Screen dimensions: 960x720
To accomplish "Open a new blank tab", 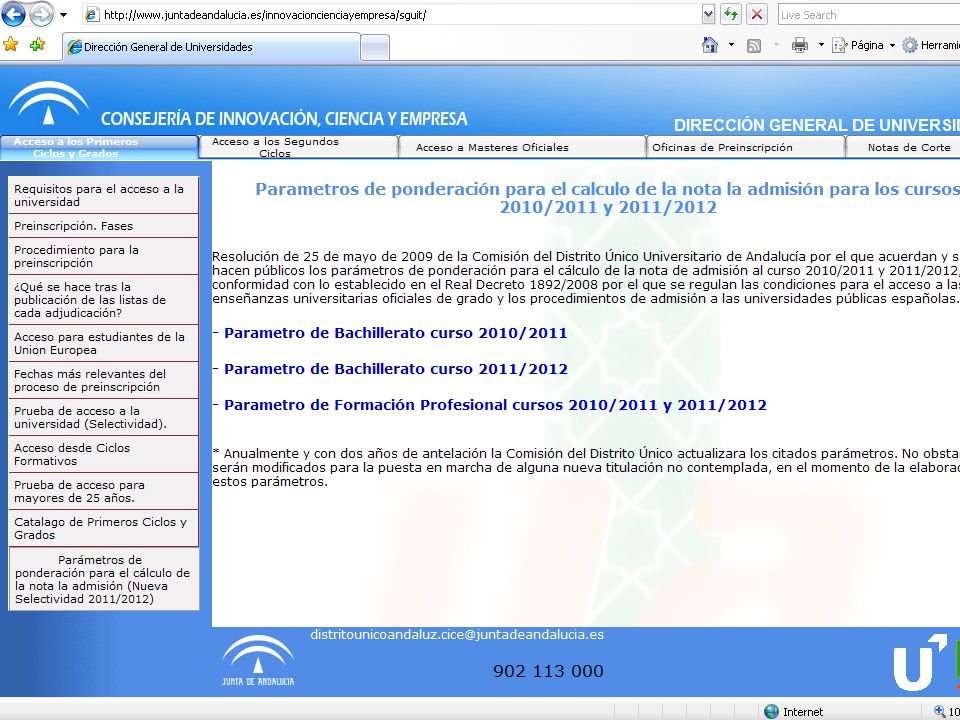I will click(x=375, y=48).
